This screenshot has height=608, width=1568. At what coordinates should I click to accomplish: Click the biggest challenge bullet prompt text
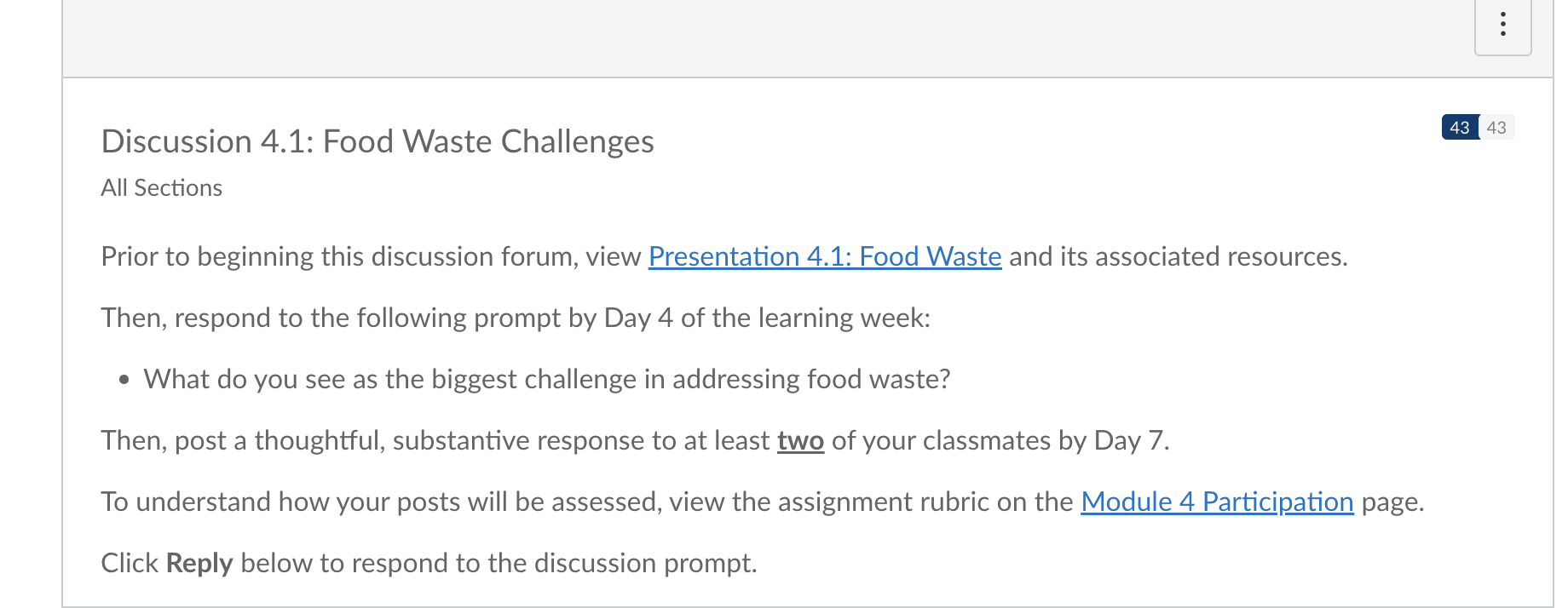pyautogui.click(x=546, y=379)
